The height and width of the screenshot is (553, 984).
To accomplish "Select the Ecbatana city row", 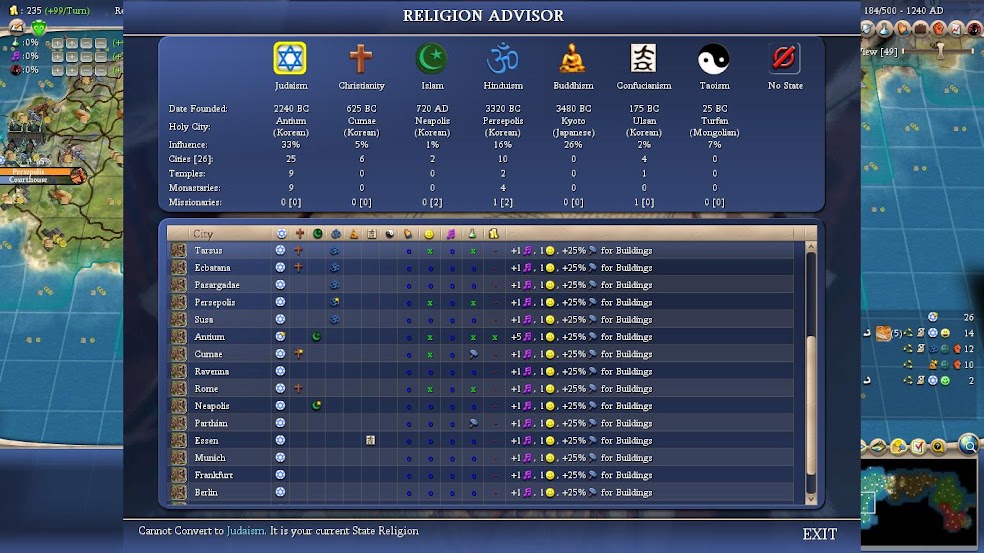I will point(482,267).
